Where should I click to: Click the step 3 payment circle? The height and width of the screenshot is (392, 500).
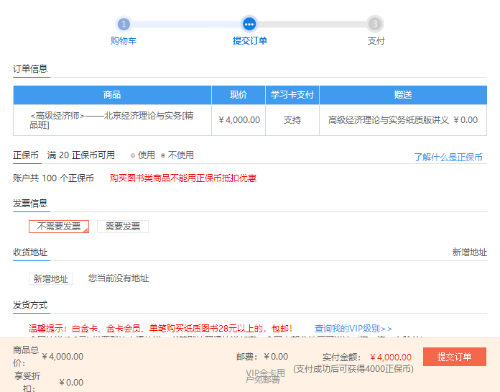click(375, 24)
